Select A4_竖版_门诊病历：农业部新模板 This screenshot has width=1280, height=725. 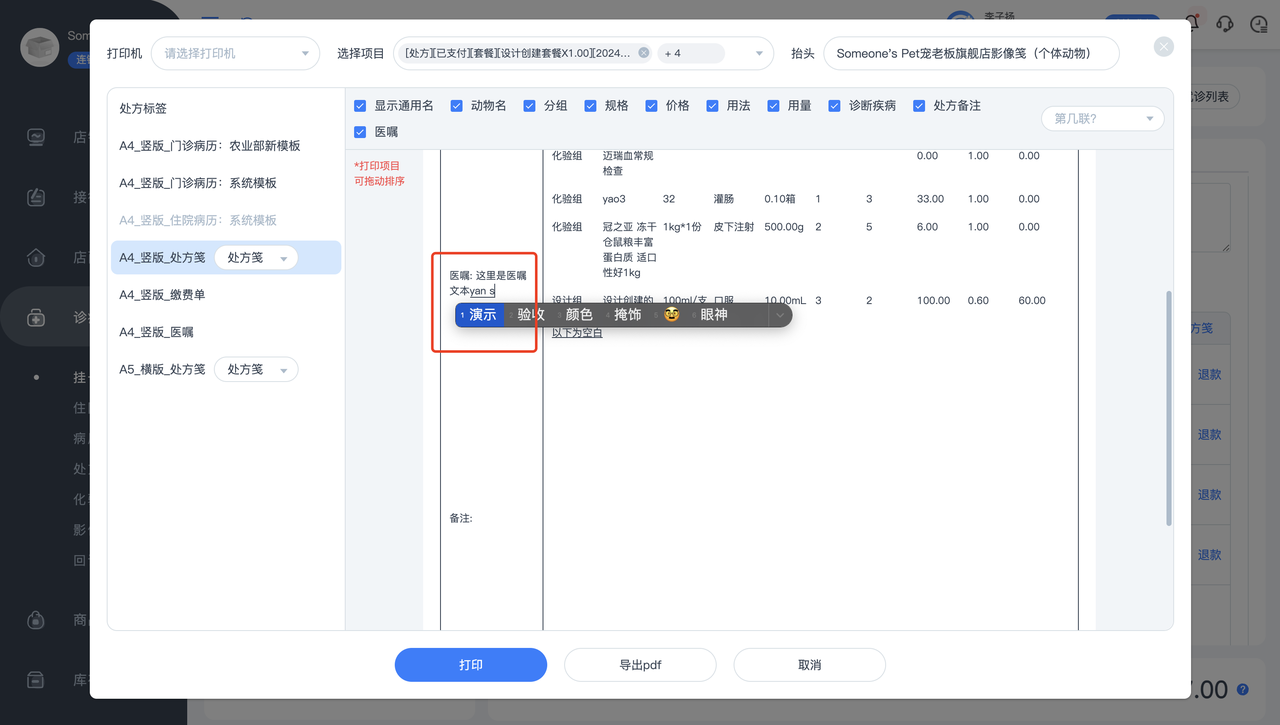[x=210, y=146]
